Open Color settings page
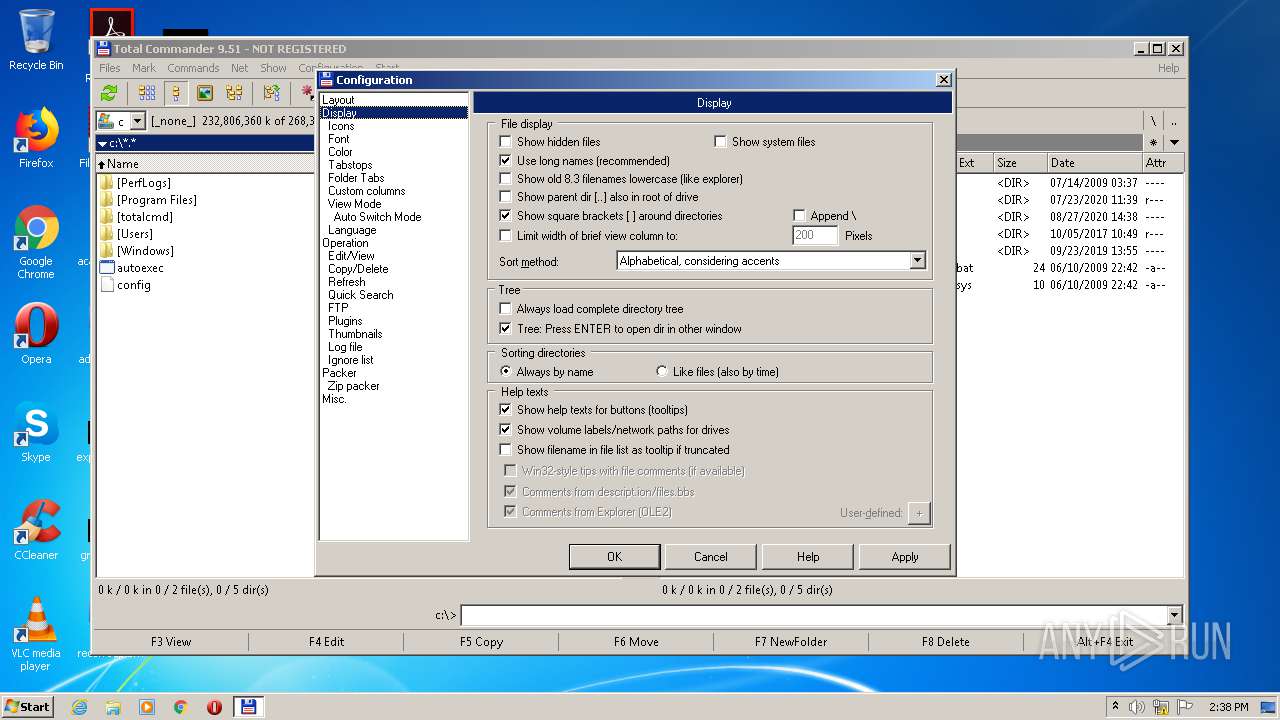The width and height of the screenshot is (1280, 720). click(340, 152)
